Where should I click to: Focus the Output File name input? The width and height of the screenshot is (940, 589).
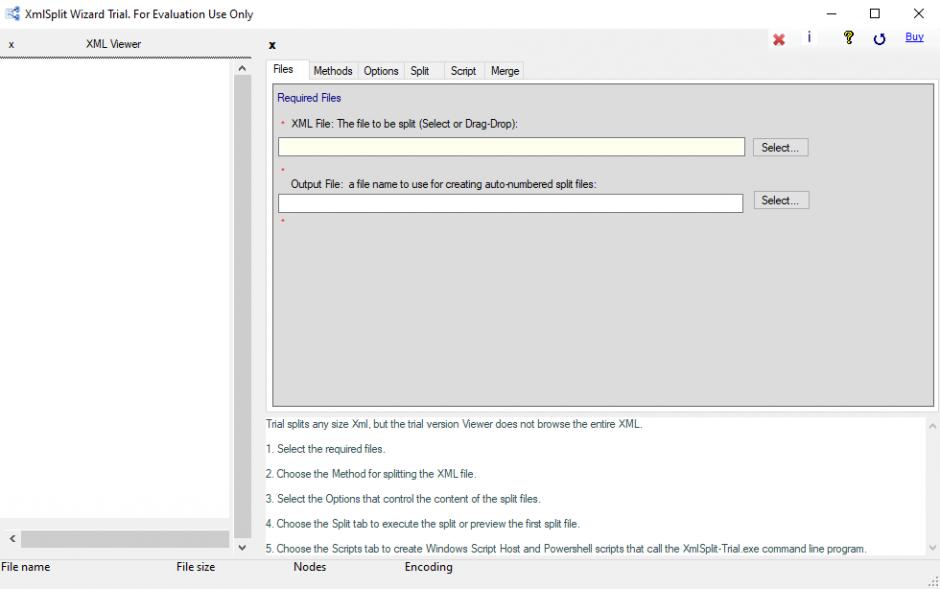[511, 203]
